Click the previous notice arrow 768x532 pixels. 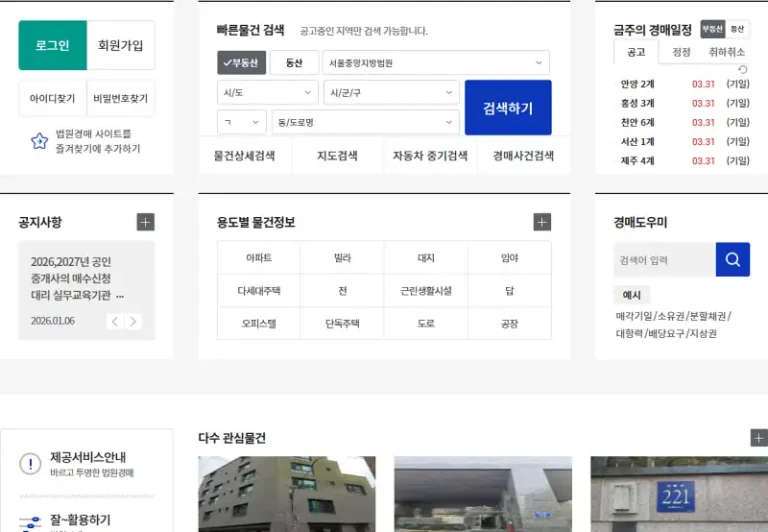point(115,321)
